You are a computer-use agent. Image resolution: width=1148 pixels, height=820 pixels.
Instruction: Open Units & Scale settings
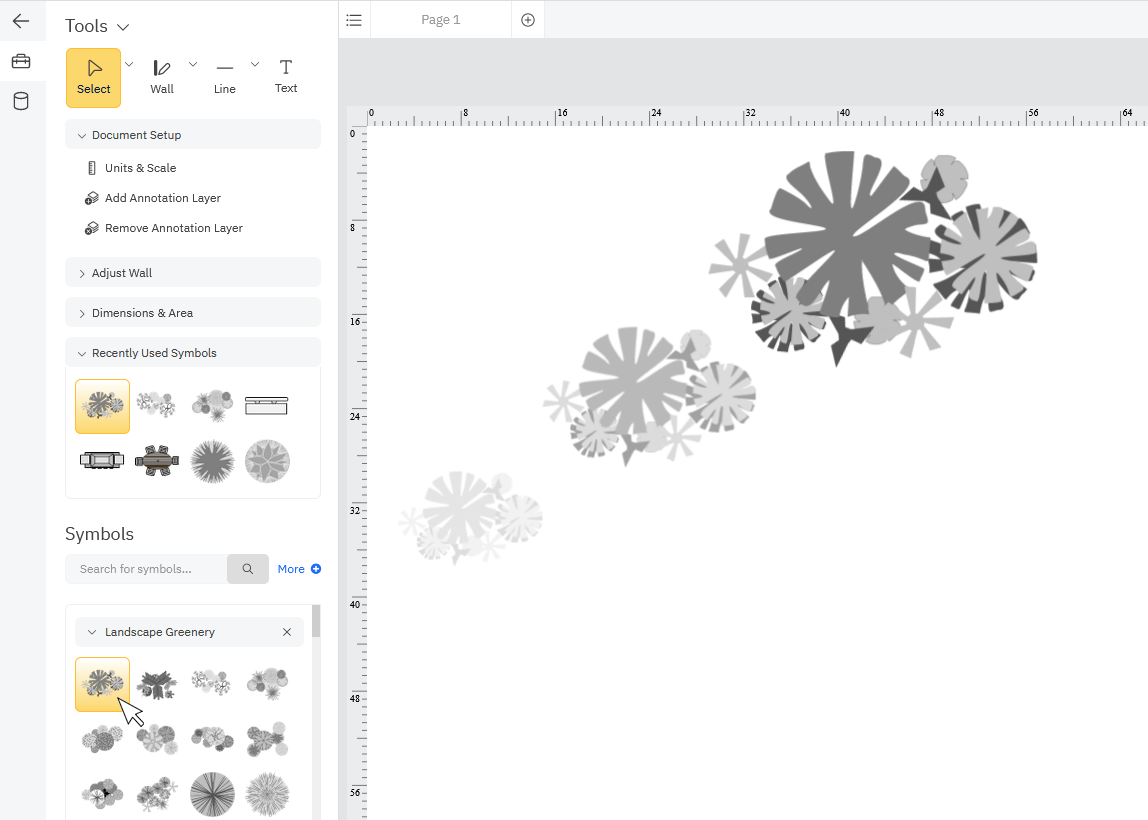coord(142,167)
